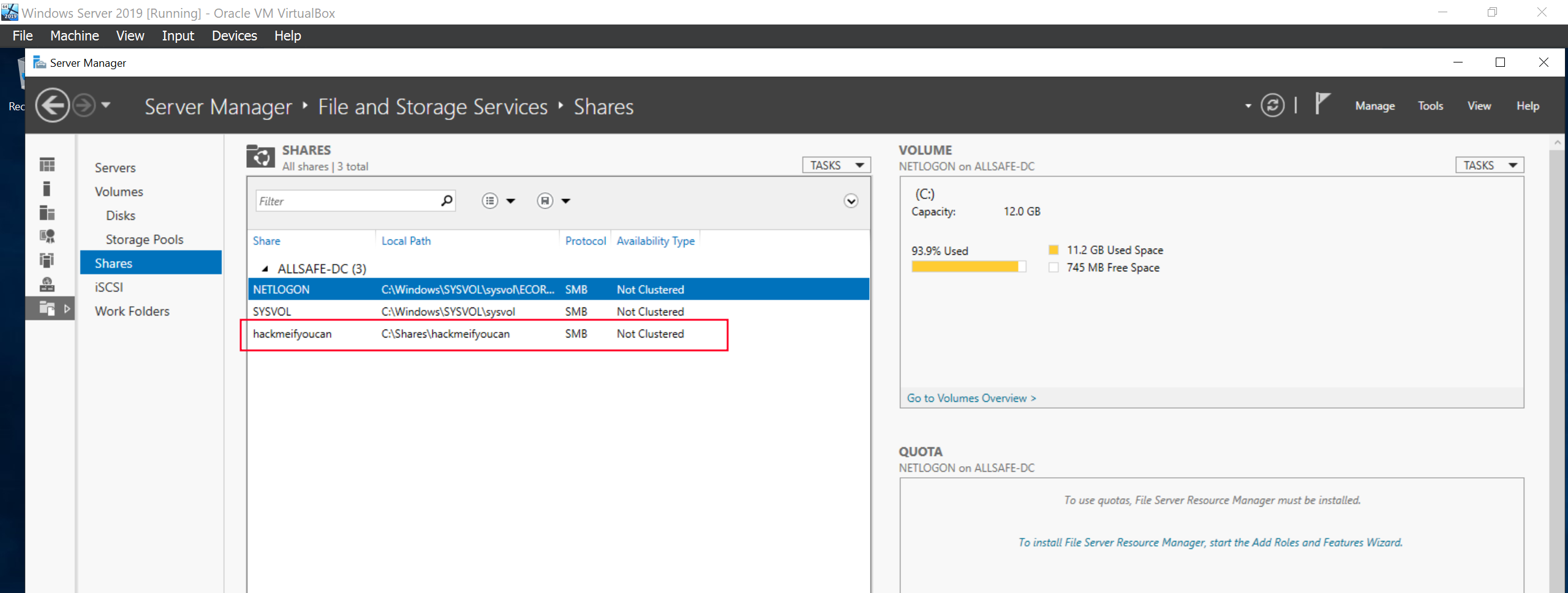Select the AD DS sidebar icon

pos(47,260)
